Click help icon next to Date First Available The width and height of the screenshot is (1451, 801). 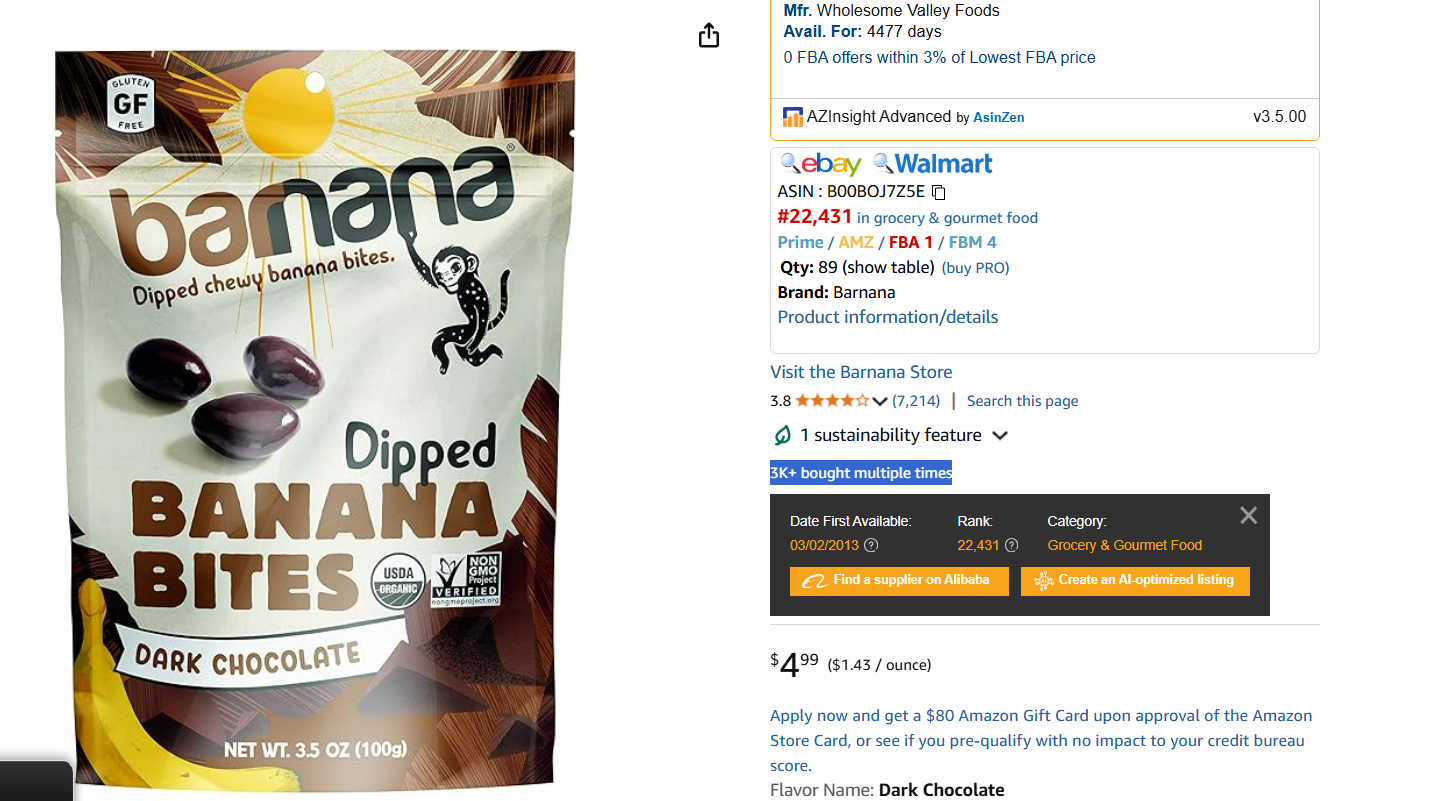coord(871,545)
